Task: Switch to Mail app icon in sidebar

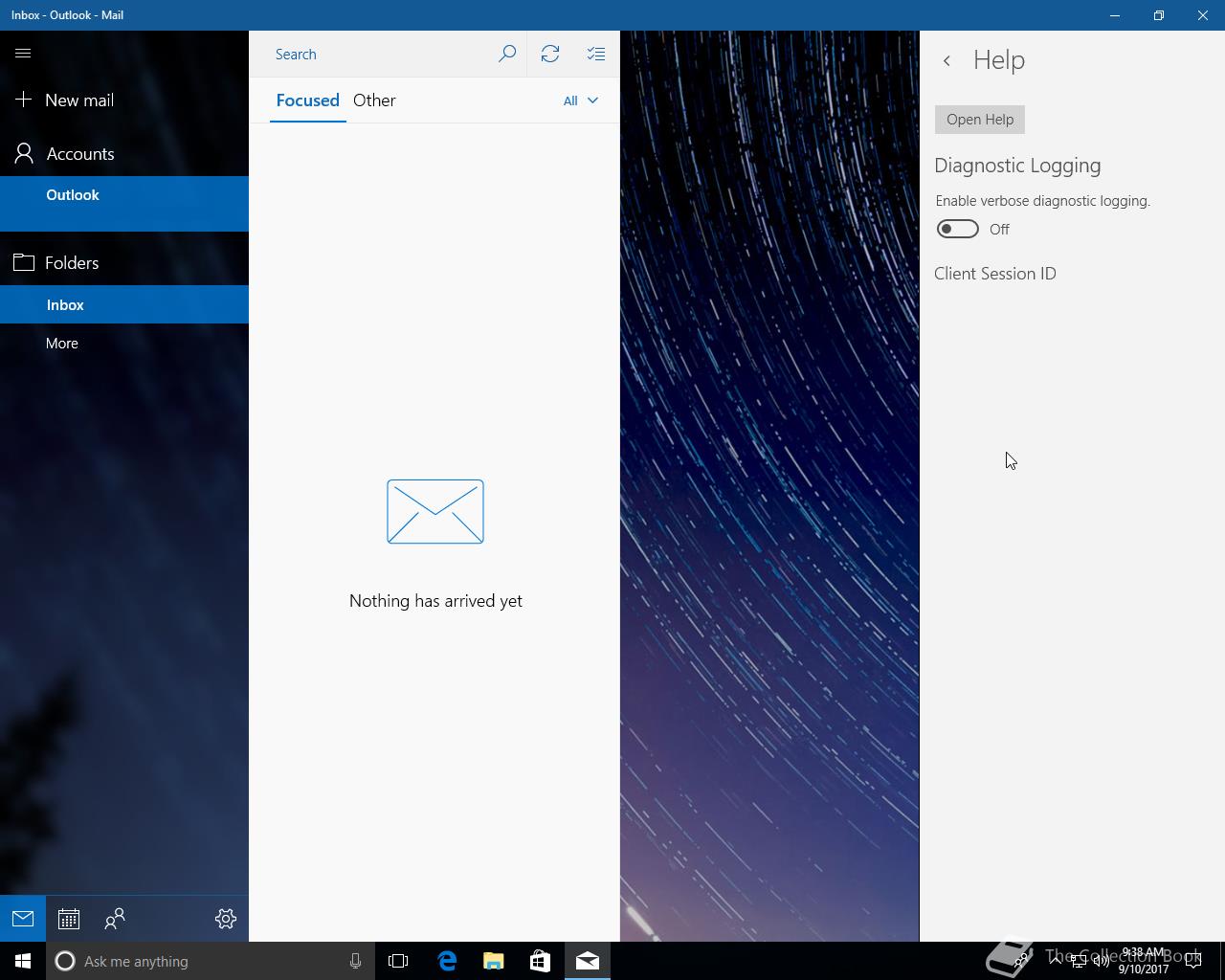Action: pyautogui.click(x=23, y=919)
